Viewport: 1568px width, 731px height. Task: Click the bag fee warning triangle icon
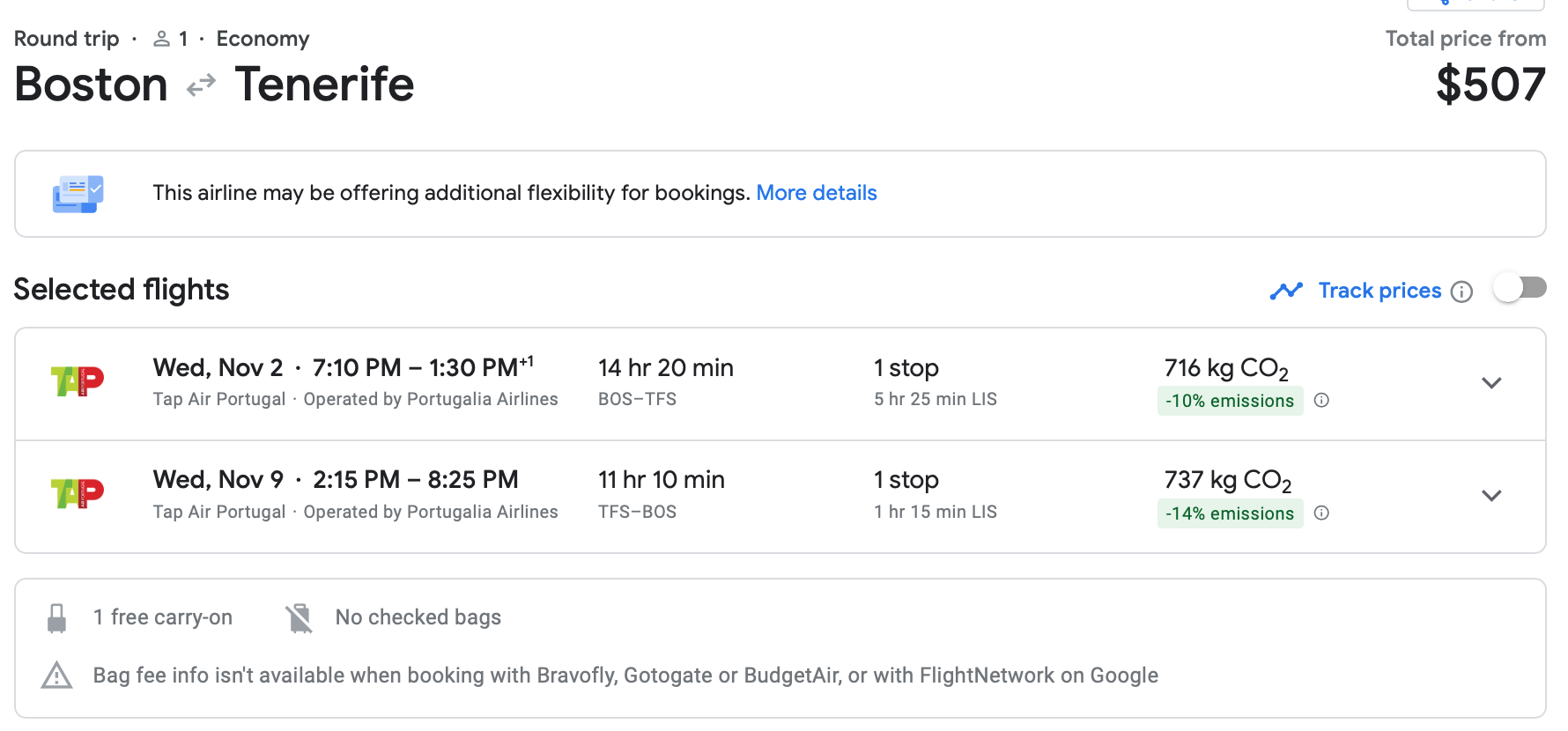click(x=56, y=676)
